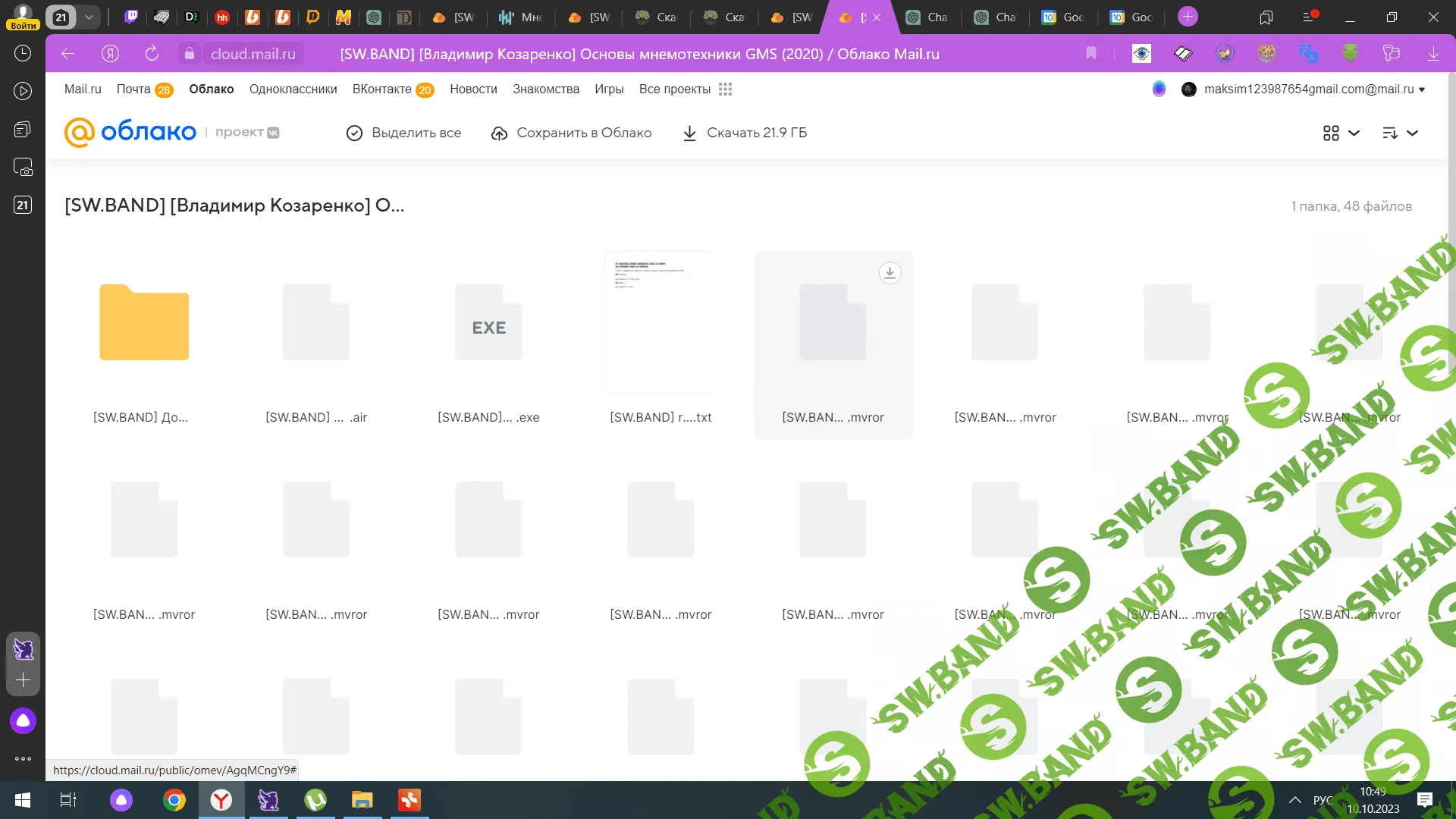1456x819 pixels.
Task: Switch to the Goo calendar browser tab
Action: pyautogui.click(x=1062, y=17)
